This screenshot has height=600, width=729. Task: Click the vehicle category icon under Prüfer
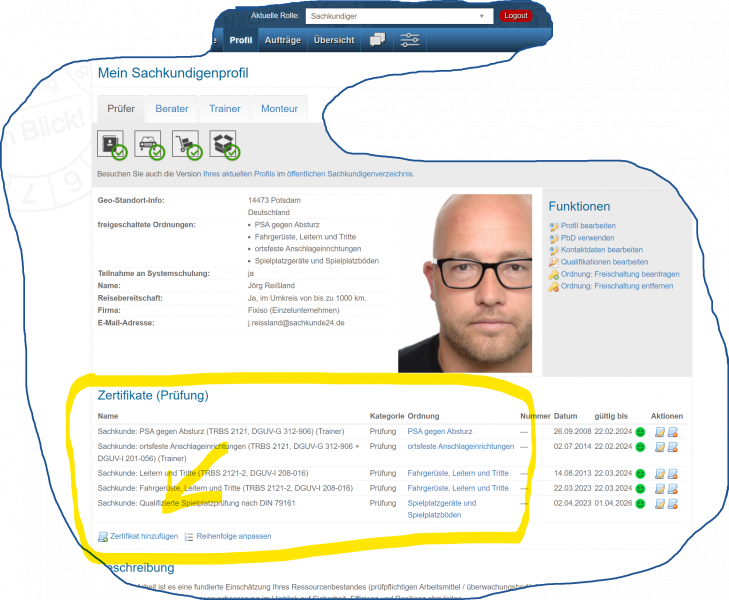(148, 145)
